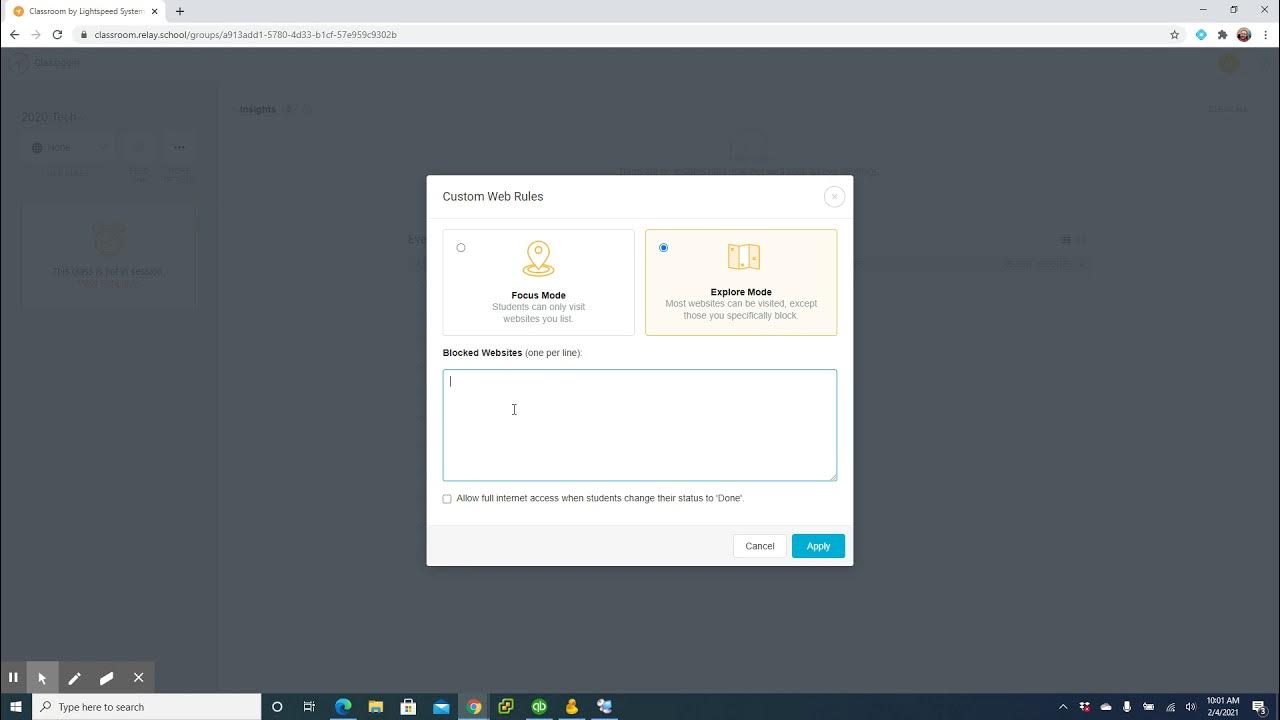Open the OneDrive cloud tray icon
The image size is (1280, 720).
click(1106, 707)
